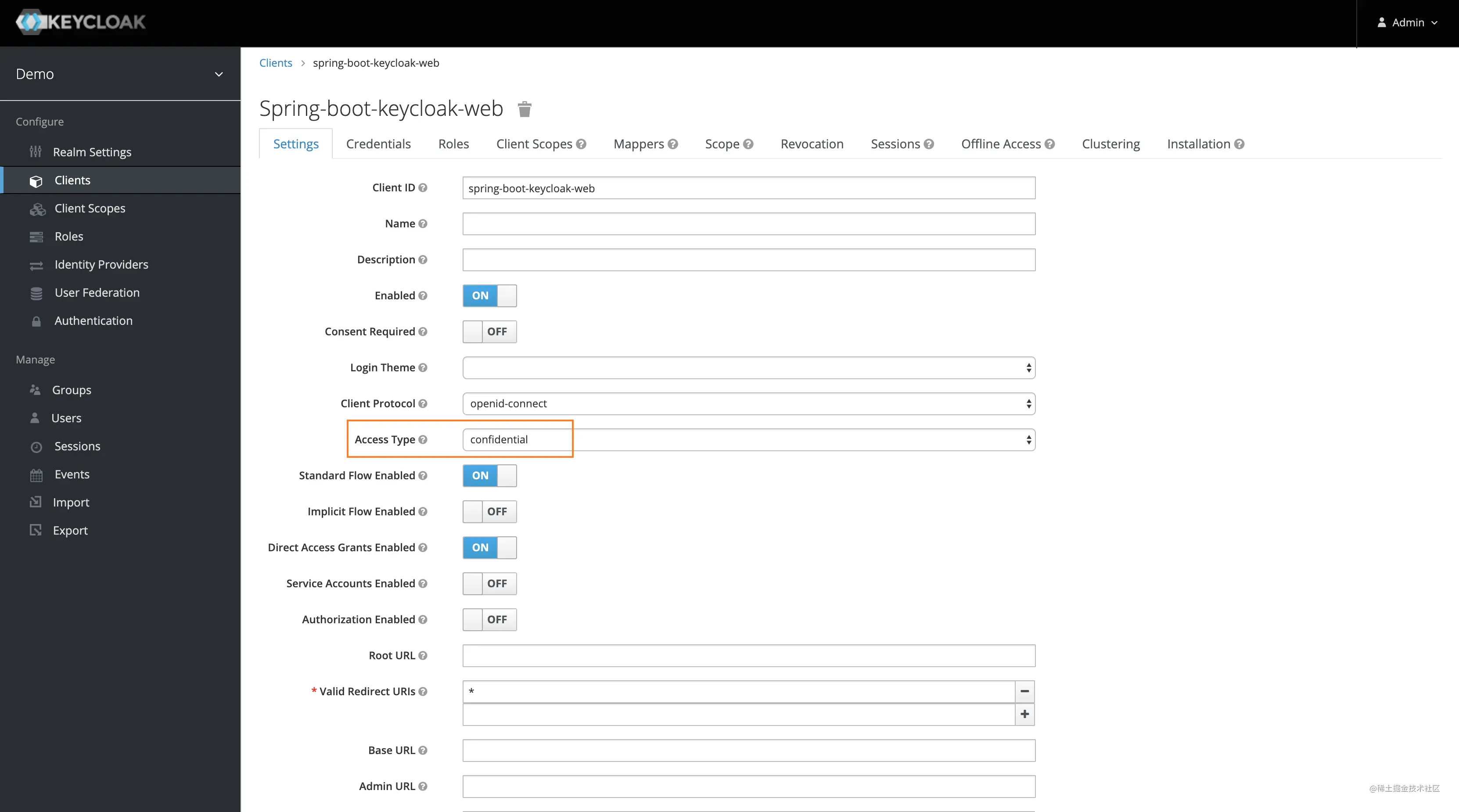Toggle Direct Access Grants Enabled ON
Viewport: 1459px width, 812px height.
489,547
